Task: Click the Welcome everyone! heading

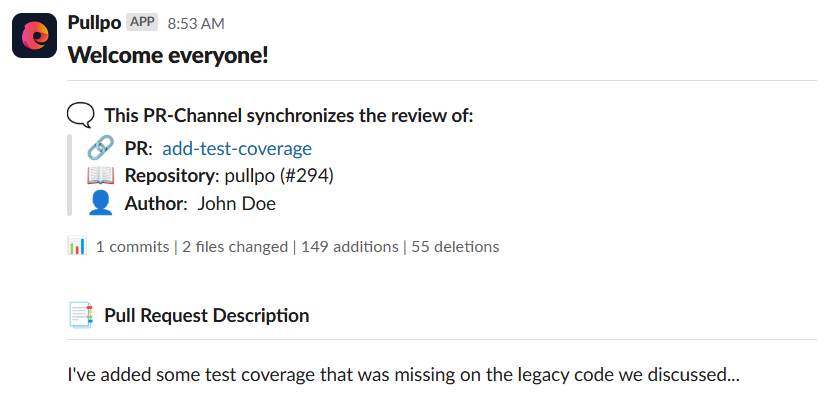Action: [168, 54]
